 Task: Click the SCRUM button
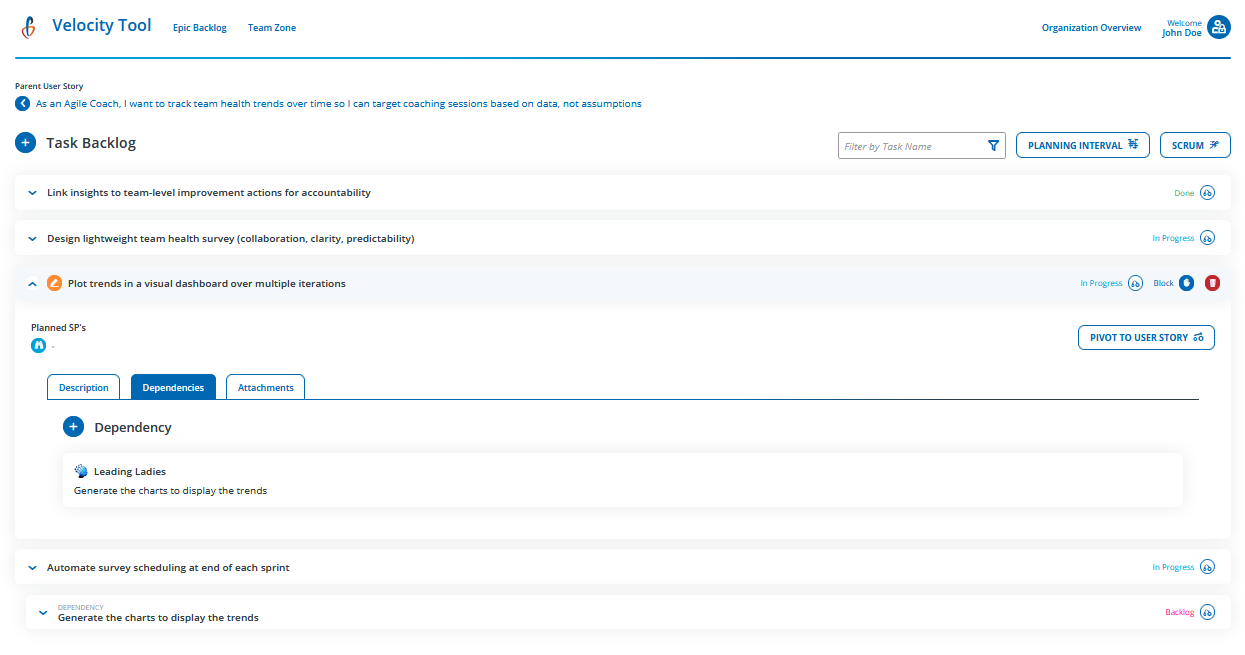[x=1195, y=144]
